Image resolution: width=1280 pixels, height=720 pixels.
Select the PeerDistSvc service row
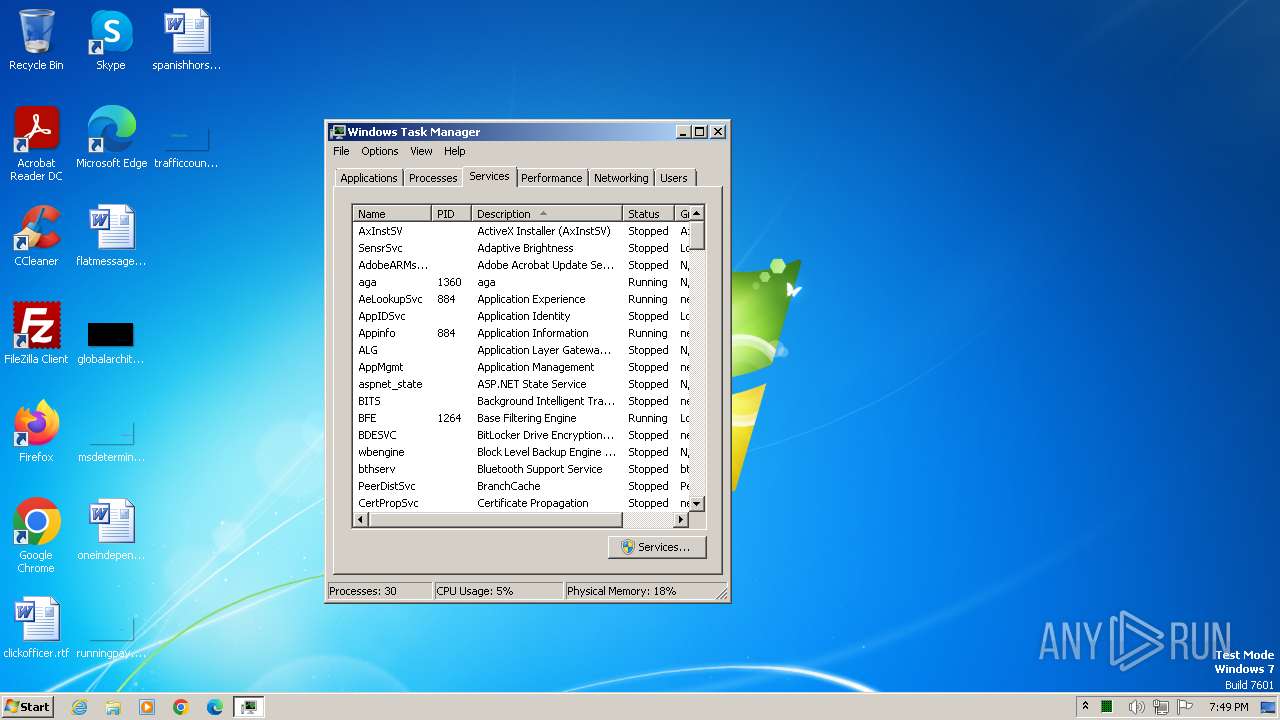pos(521,486)
